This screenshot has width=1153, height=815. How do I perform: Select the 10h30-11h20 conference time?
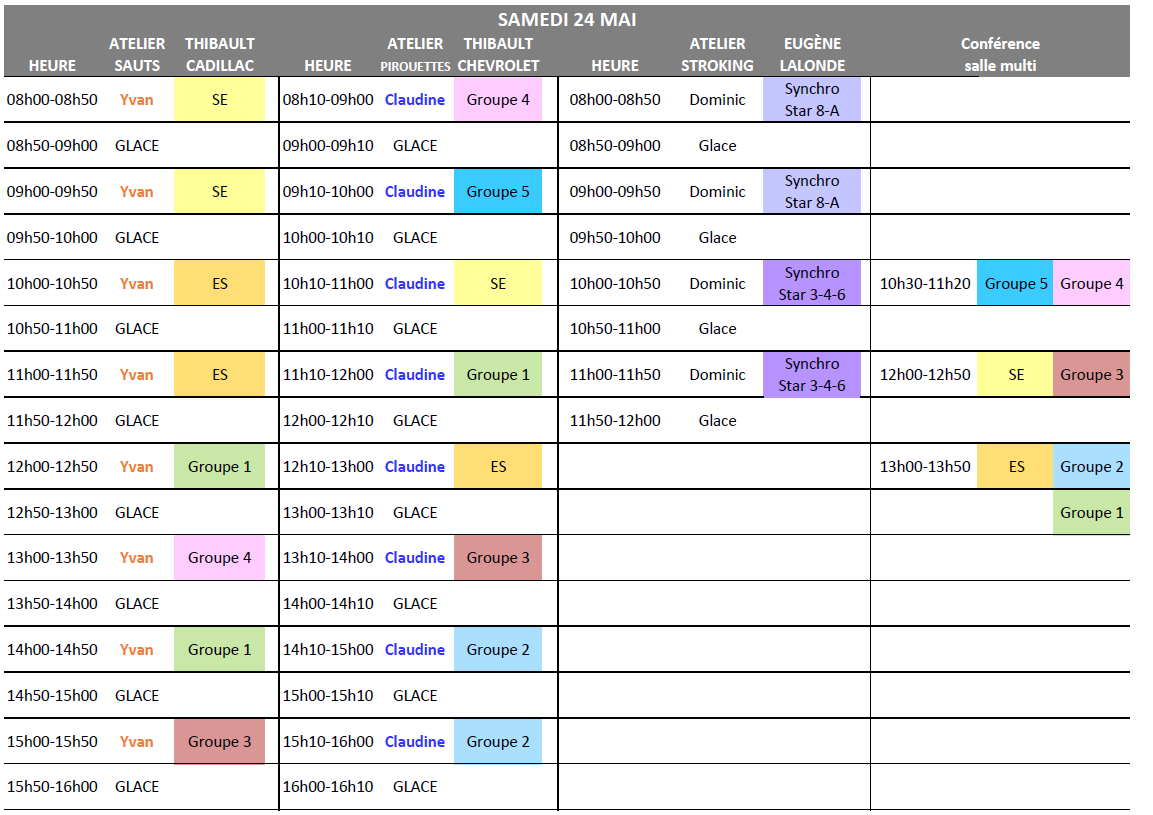click(925, 284)
